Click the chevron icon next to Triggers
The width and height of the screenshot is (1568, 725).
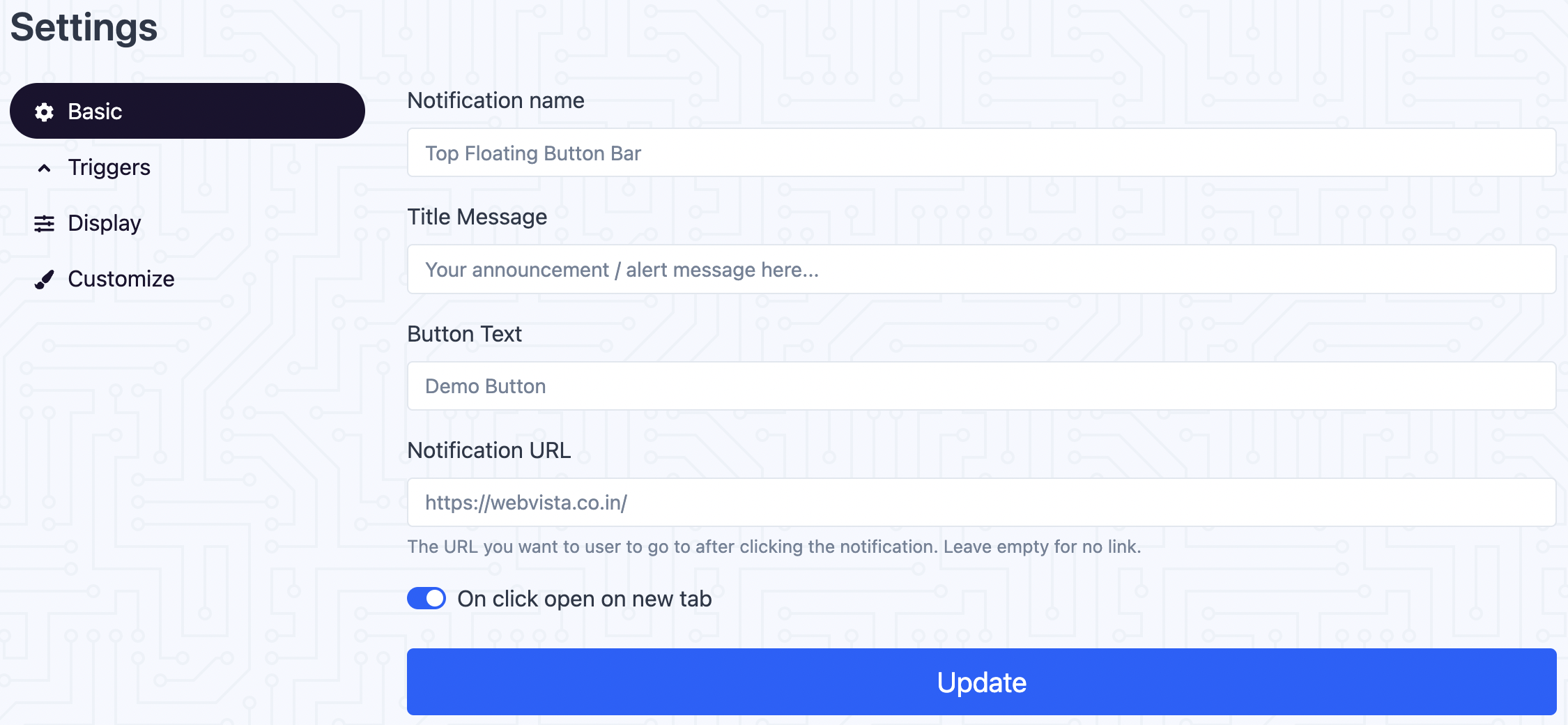coord(44,168)
